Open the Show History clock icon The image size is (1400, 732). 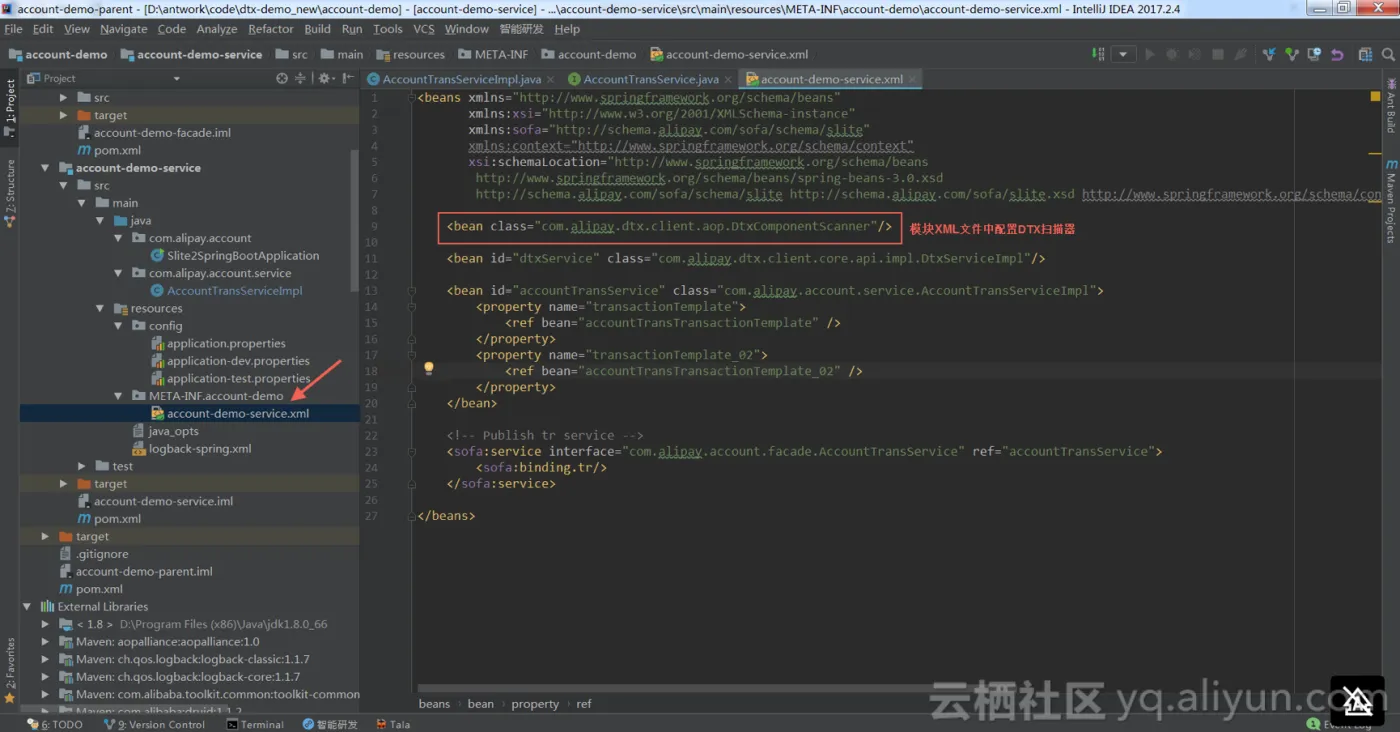[1314, 54]
